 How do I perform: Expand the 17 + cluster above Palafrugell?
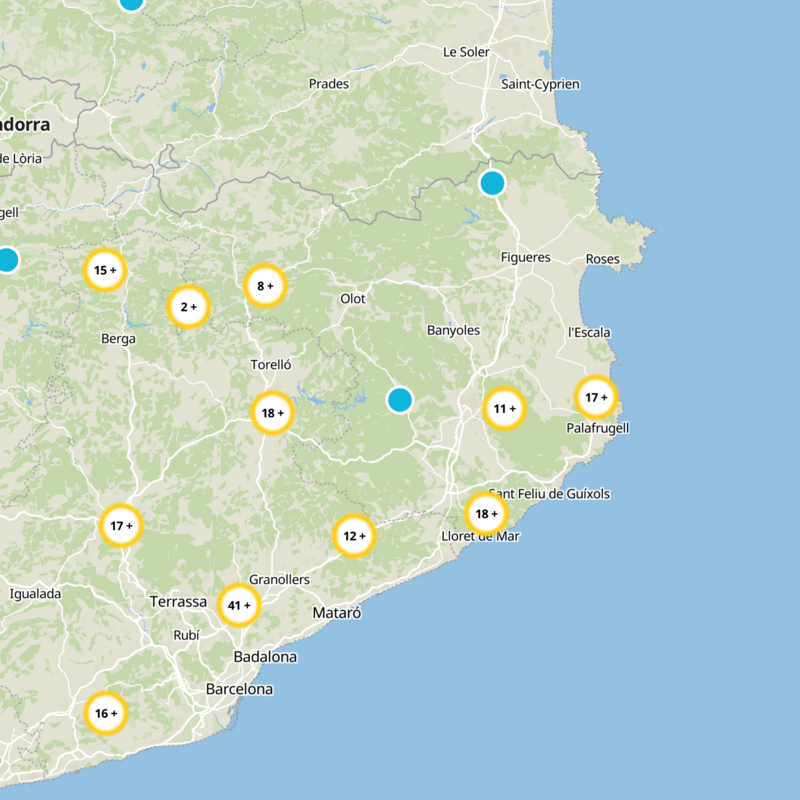[596, 397]
